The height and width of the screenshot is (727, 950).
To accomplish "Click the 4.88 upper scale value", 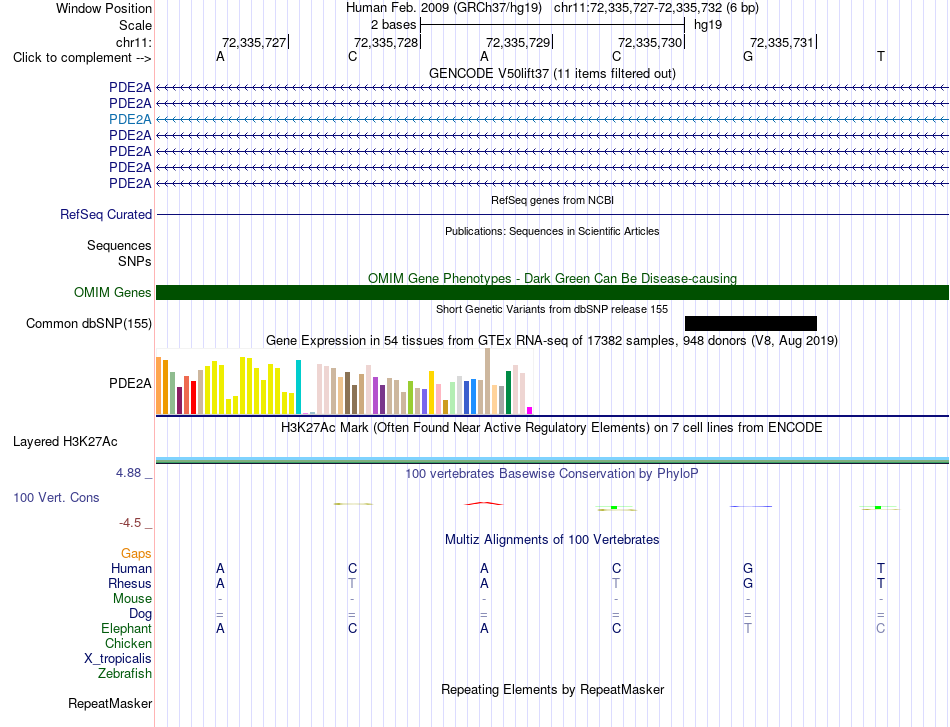I will tap(128, 473).
